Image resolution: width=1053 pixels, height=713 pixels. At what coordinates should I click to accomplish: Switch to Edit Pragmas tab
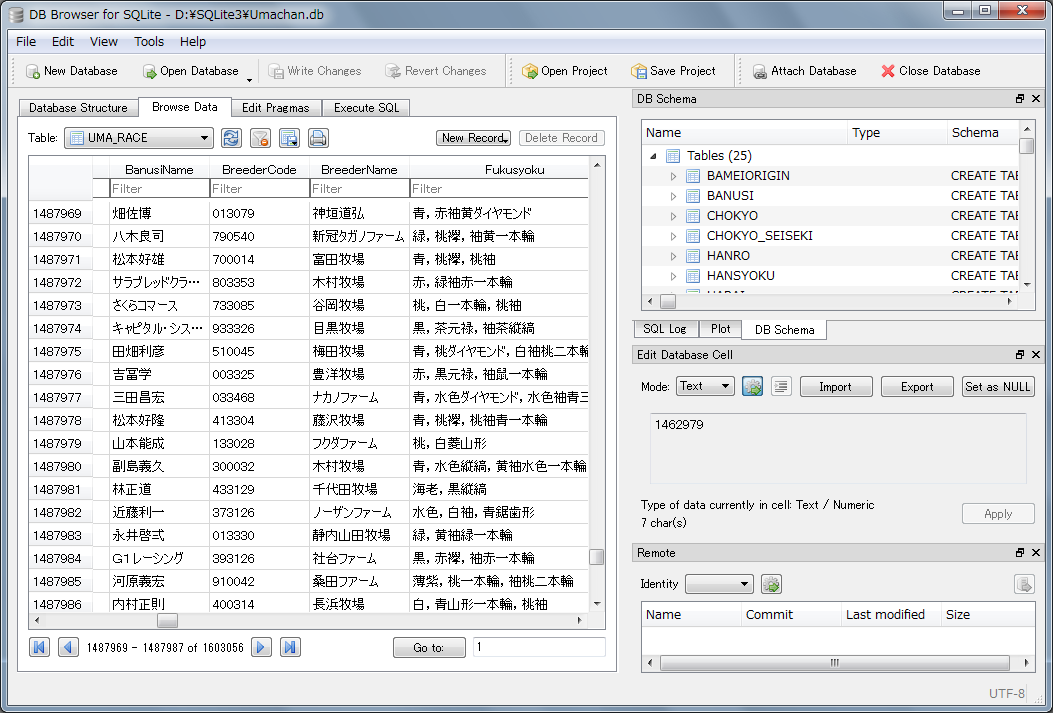click(276, 108)
